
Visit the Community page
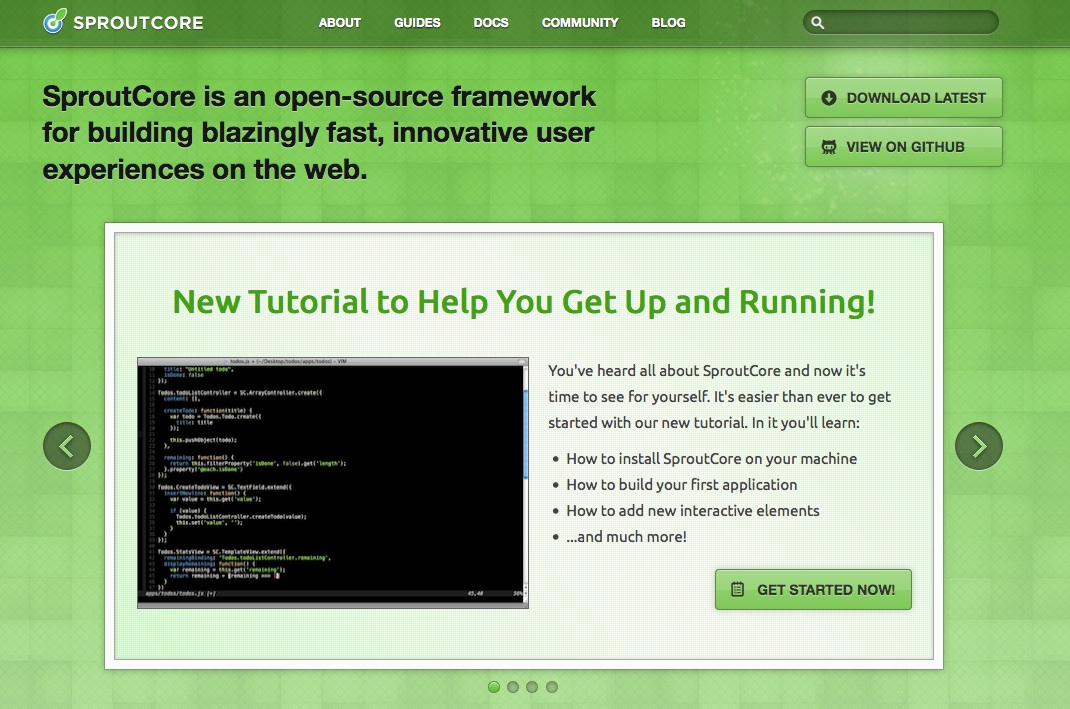580,22
